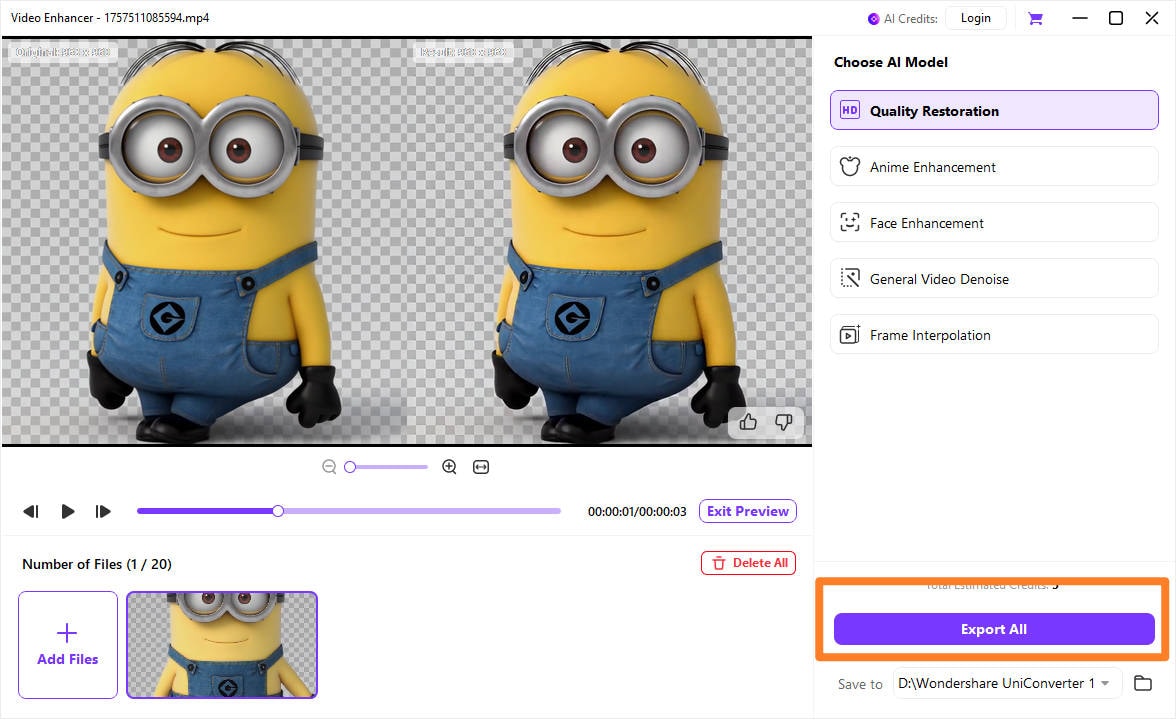Select the Frame Interpolation model
Image resolution: width=1176 pixels, height=720 pixels.
click(994, 334)
